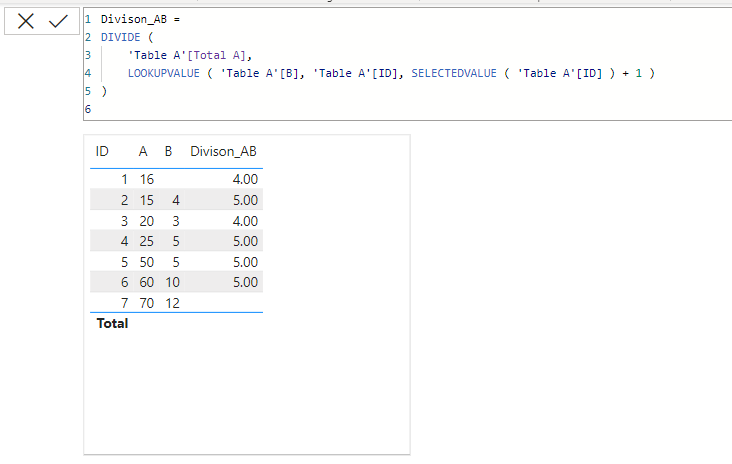Select B value 4 in row 2
The width and height of the screenshot is (732, 464).
tap(176, 200)
